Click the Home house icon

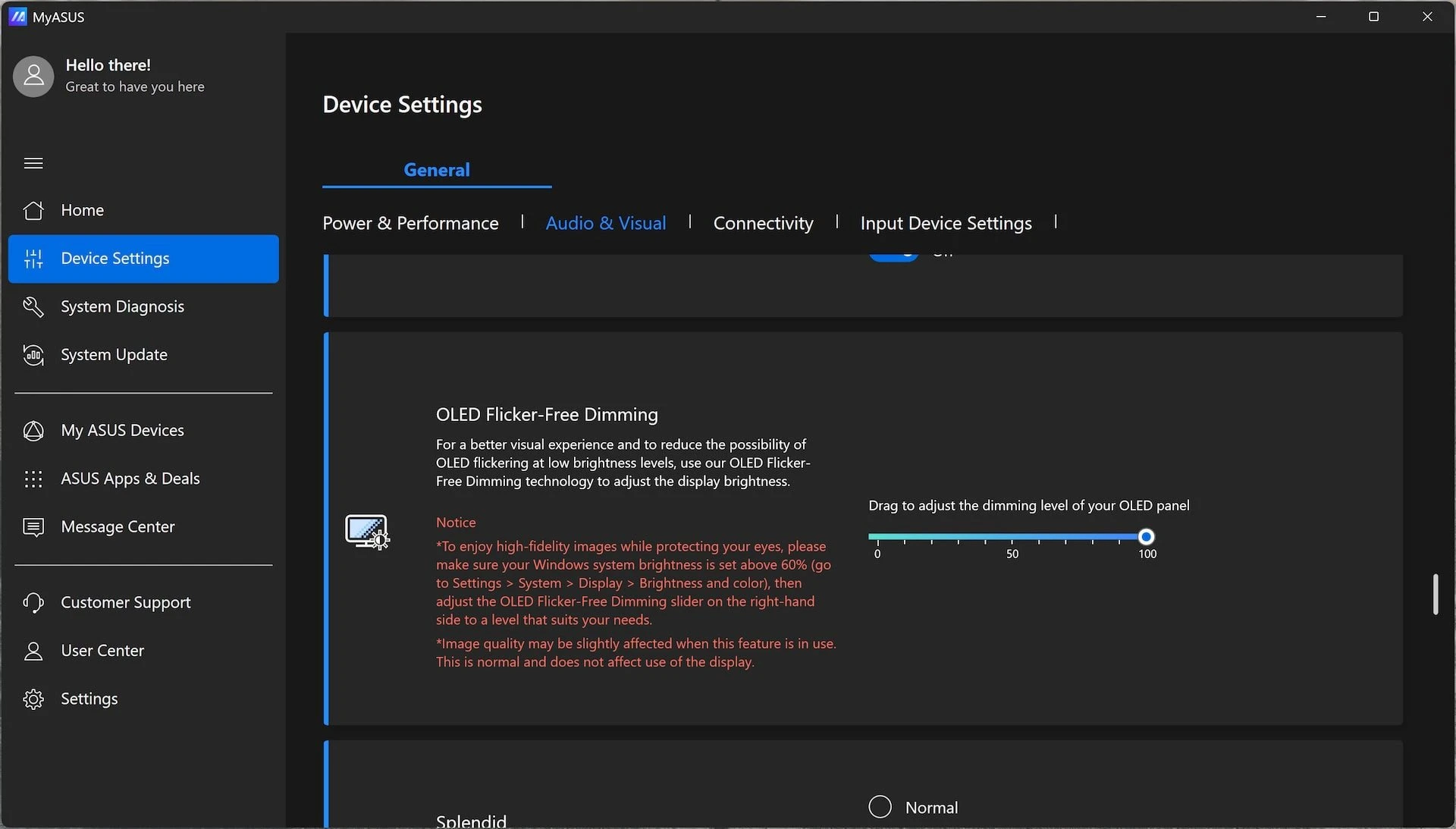33,210
